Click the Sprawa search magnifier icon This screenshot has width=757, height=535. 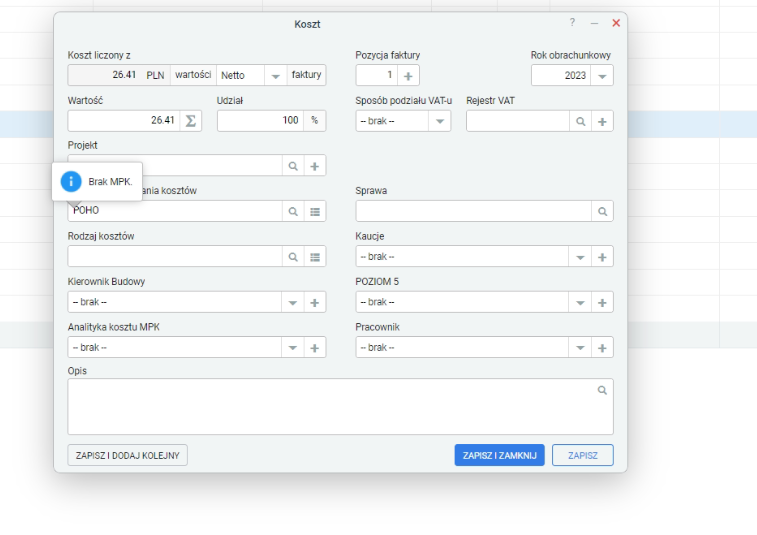(603, 211)
